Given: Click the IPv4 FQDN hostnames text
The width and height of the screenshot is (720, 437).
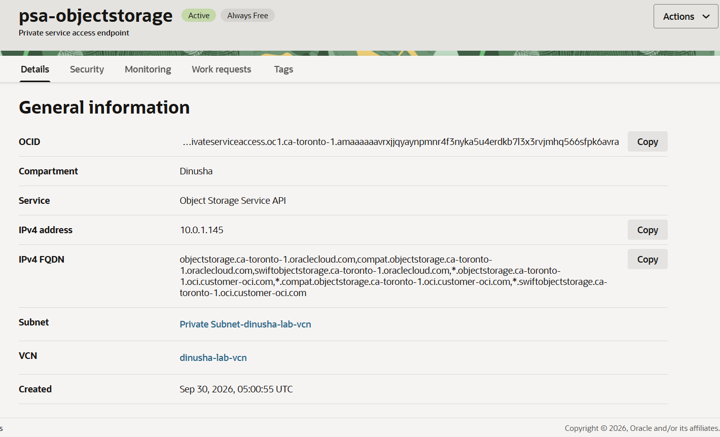Looking at the screenshot, I should [393, 276].
